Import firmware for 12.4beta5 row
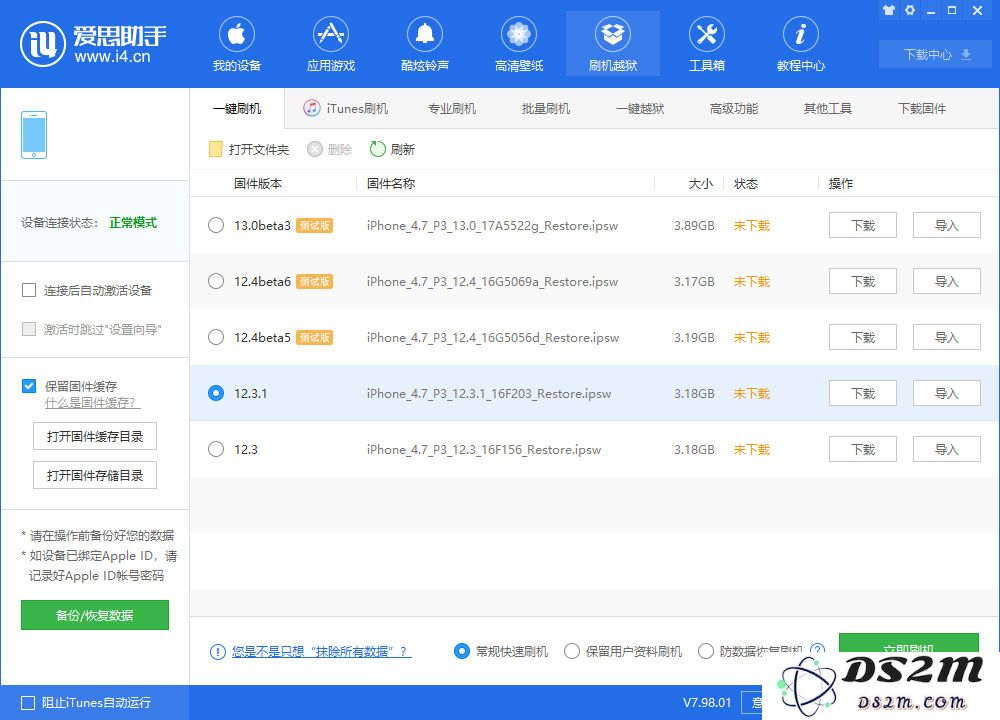The width and height of the screenshot is (1000, 720). tap(946, 337)
